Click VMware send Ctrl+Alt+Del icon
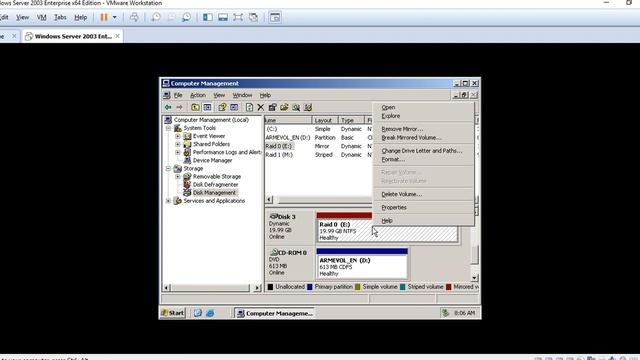This screenshot has height=360, width=640. pos(134,17)
